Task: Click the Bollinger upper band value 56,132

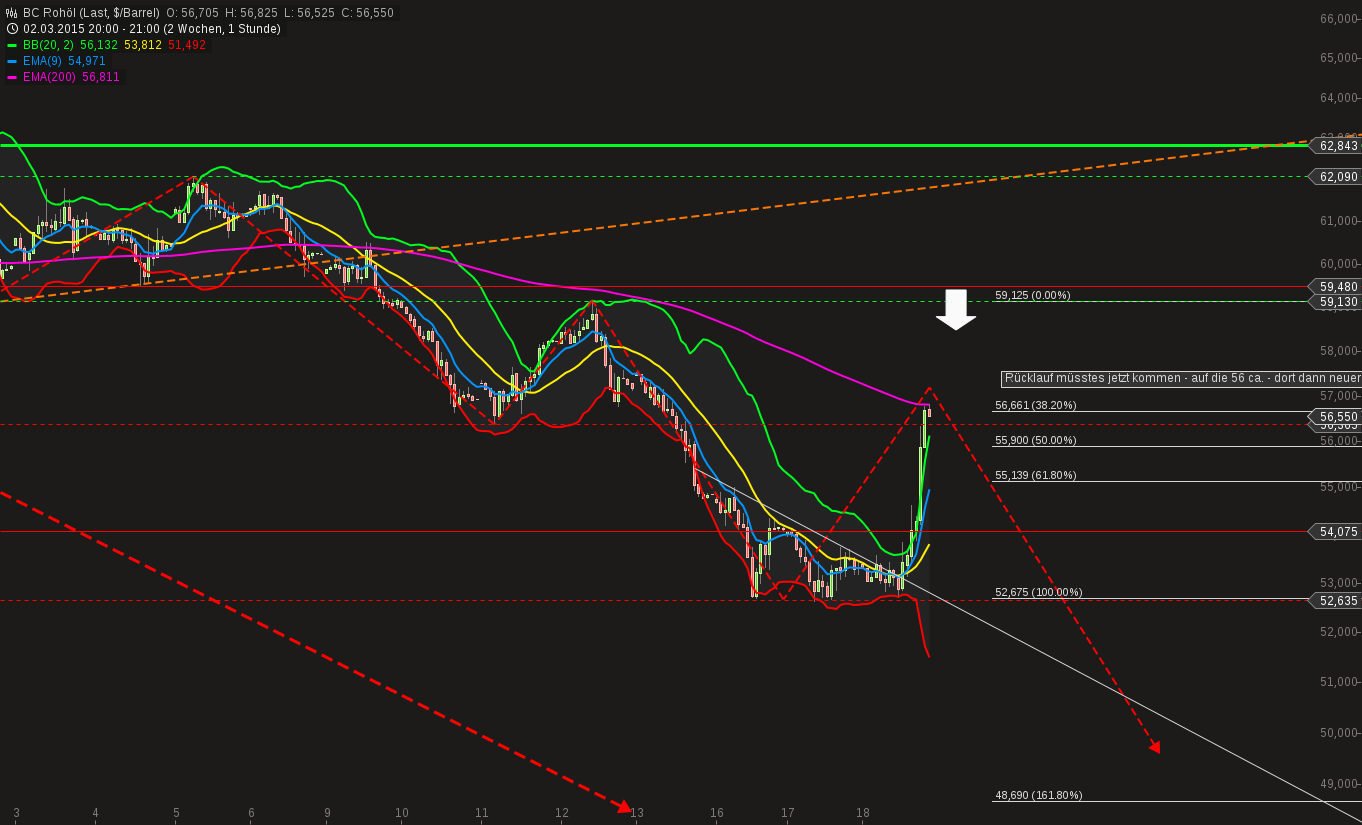Action: (99, 45)
